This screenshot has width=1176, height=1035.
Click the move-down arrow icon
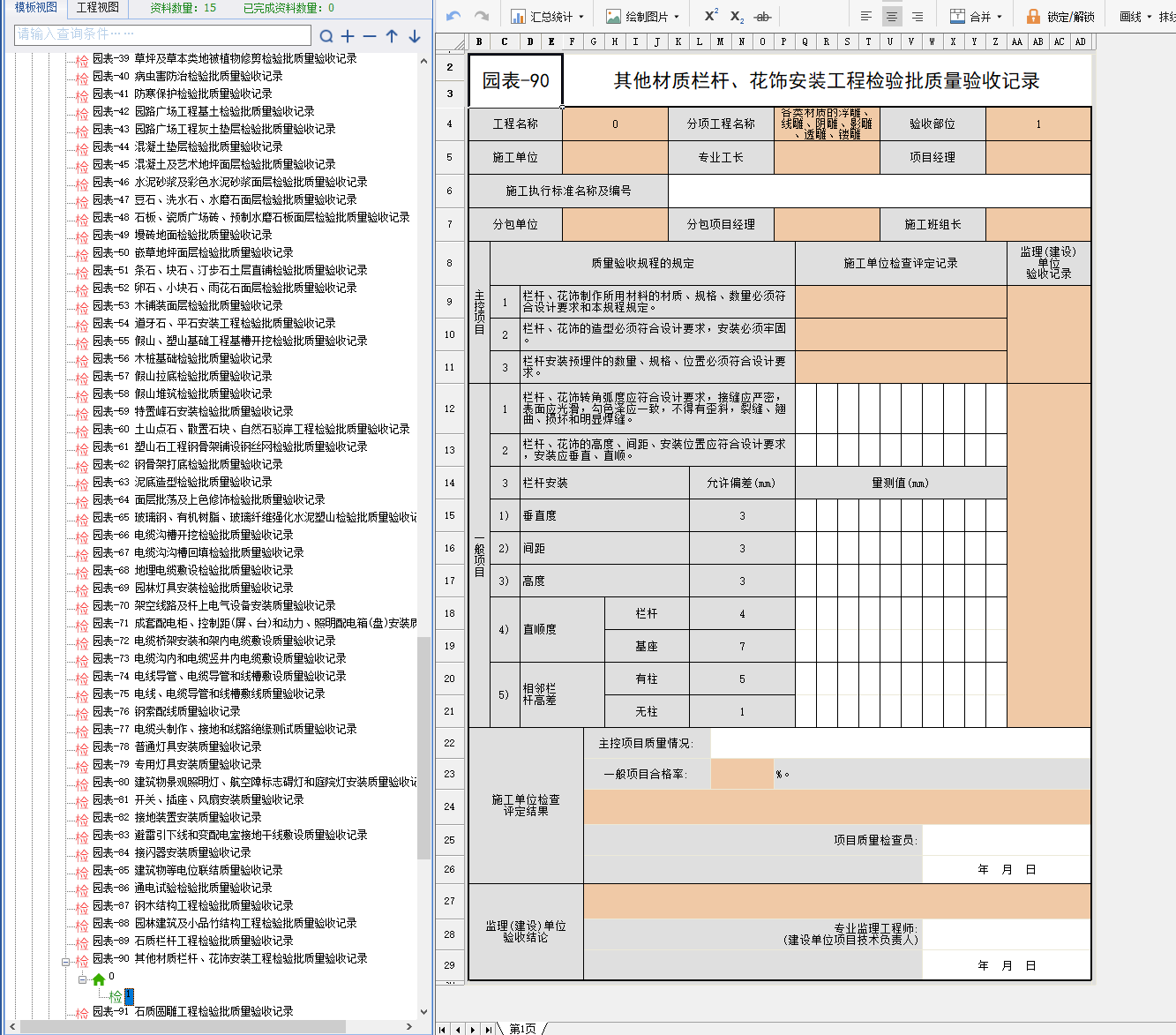click(414, 36)
